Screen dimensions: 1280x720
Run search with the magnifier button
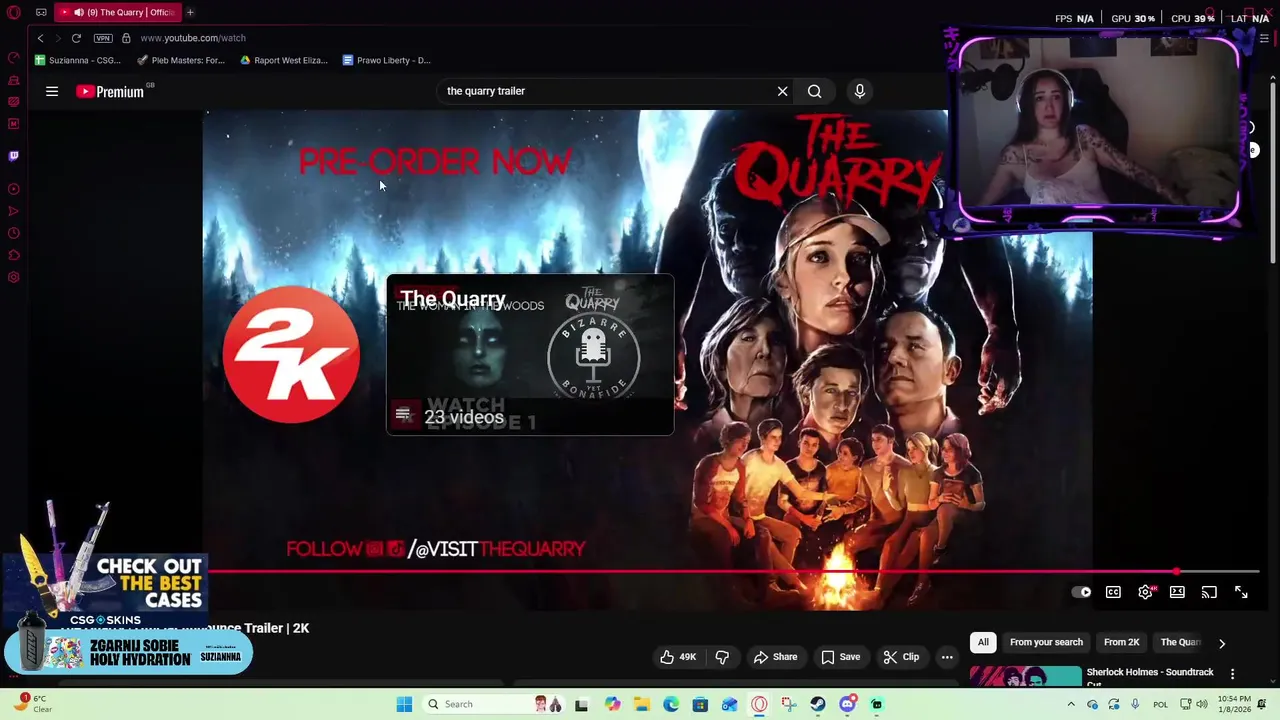click(x=815, y=91)
